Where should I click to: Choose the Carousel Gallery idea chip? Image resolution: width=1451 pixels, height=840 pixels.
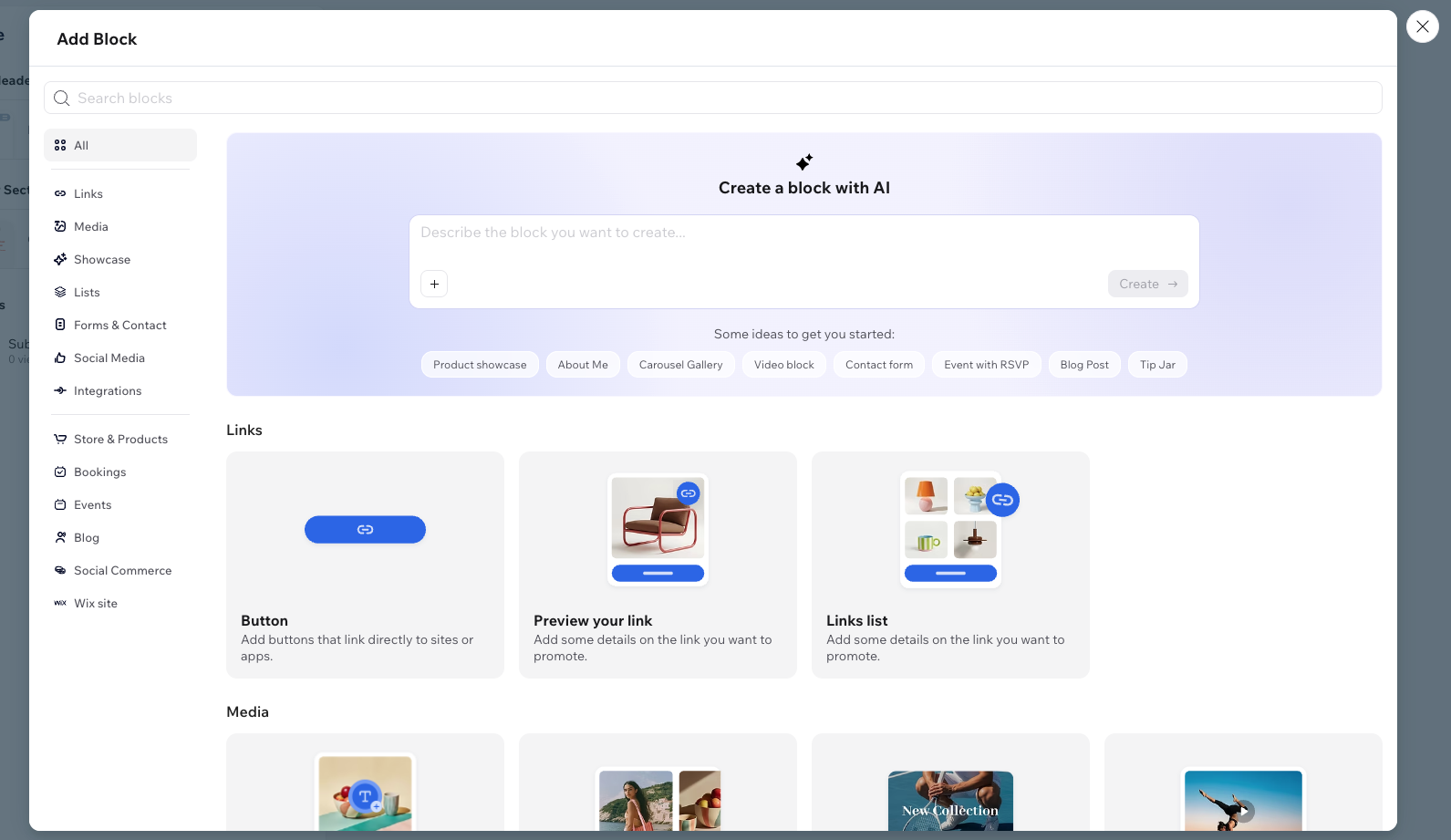point(680,365)
